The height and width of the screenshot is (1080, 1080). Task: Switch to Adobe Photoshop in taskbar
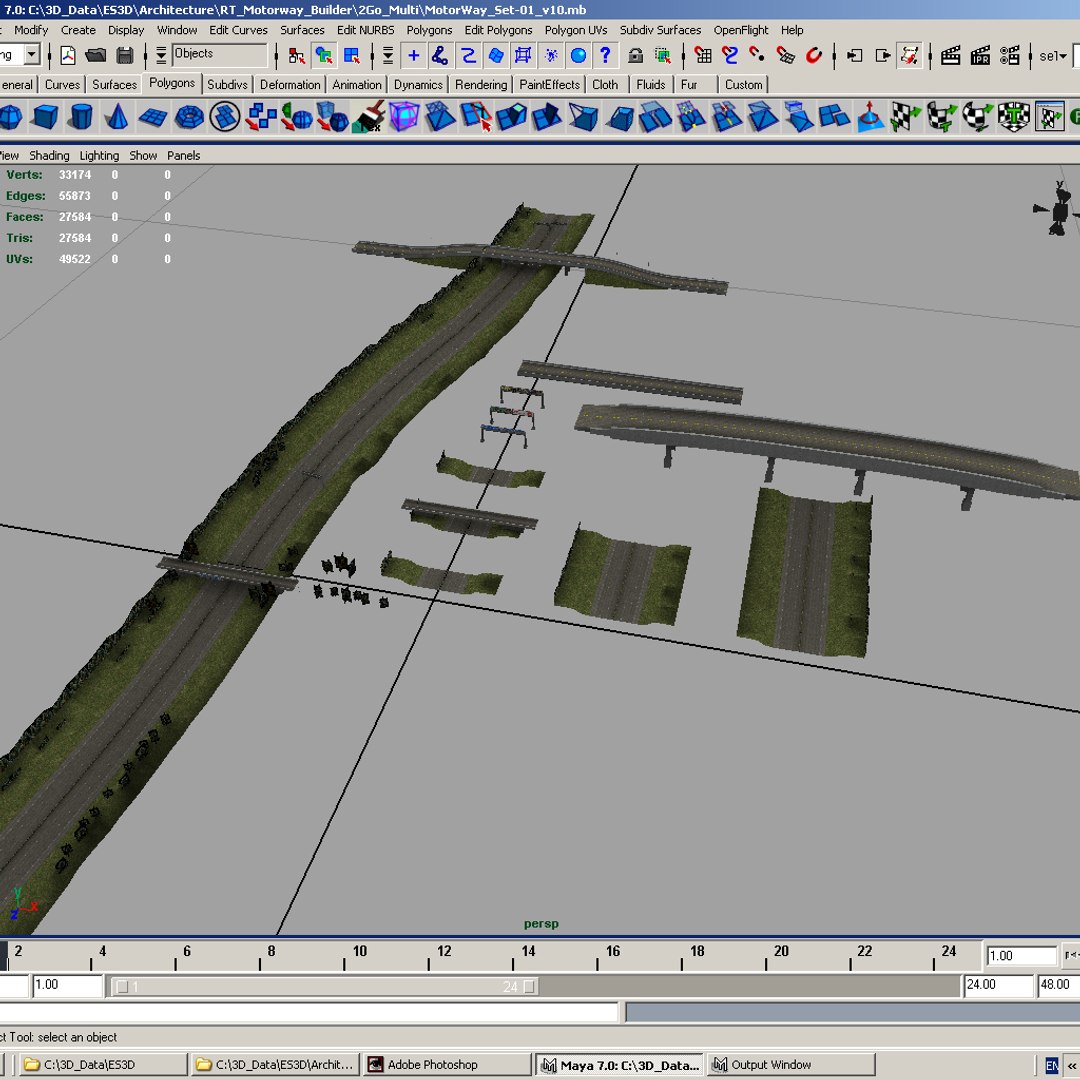[x=447, y=1064]
